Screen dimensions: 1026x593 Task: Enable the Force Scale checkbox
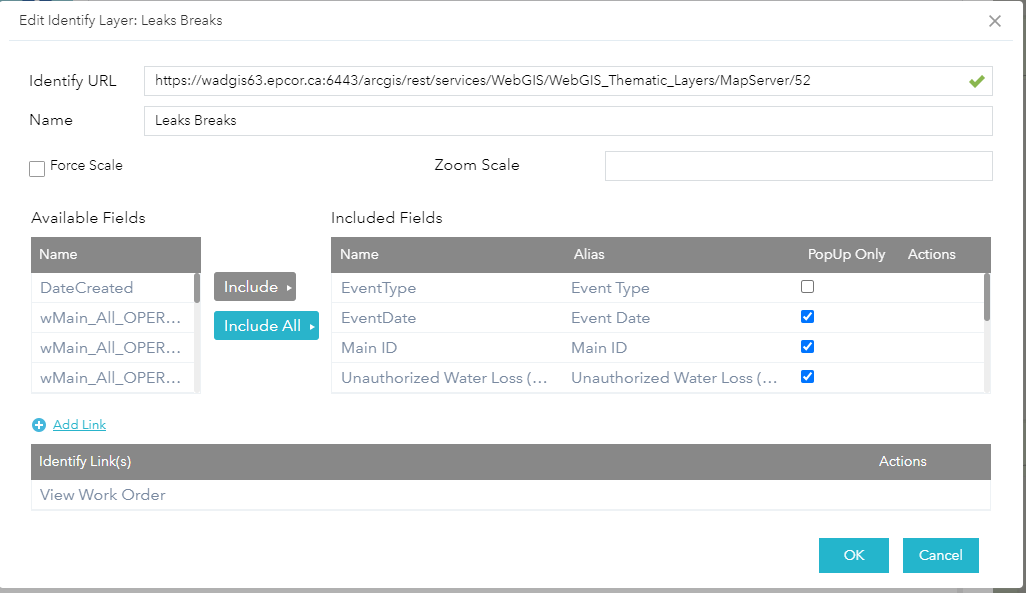tap(36, 167)
